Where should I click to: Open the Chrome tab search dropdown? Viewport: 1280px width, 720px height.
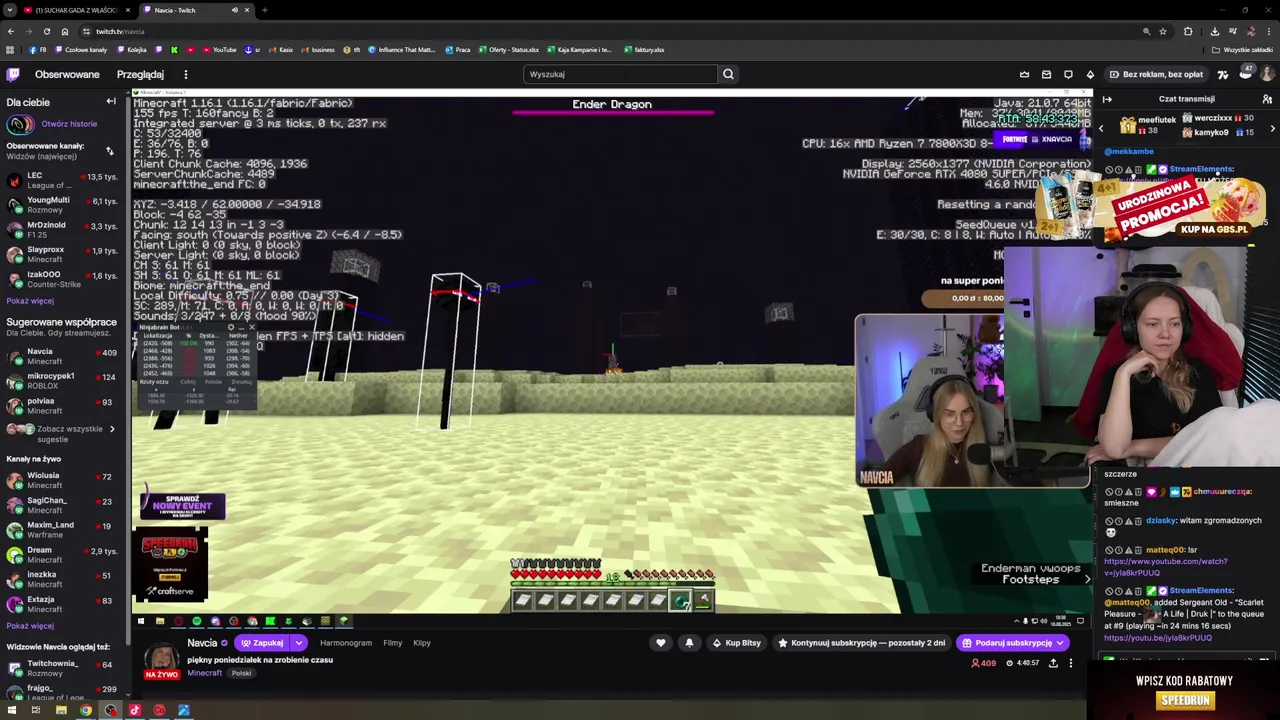(9, 10)
